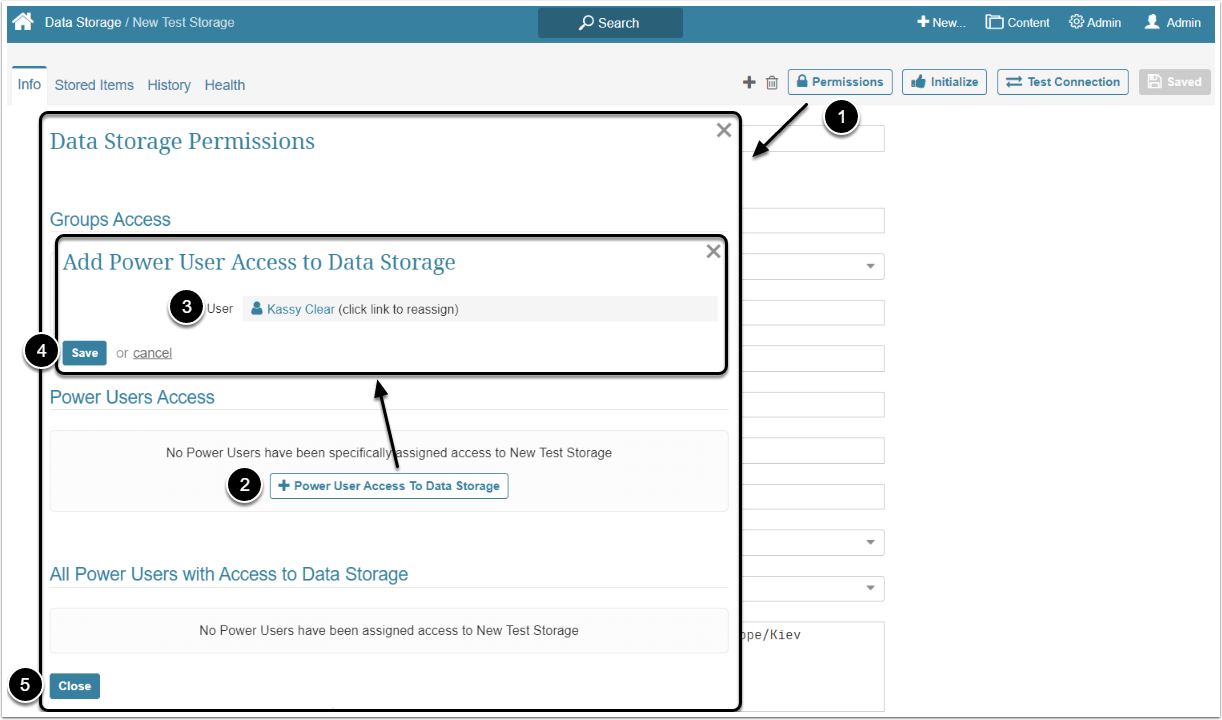Screen dimensions: 1222x720
Task: Save the power user access
Action: (x=85, y=353)
